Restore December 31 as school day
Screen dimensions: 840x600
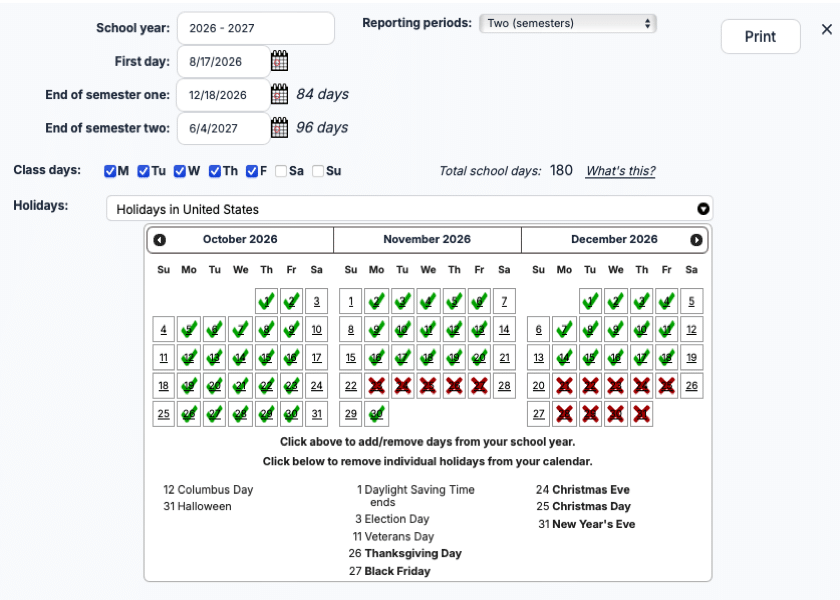coord(642,414)
